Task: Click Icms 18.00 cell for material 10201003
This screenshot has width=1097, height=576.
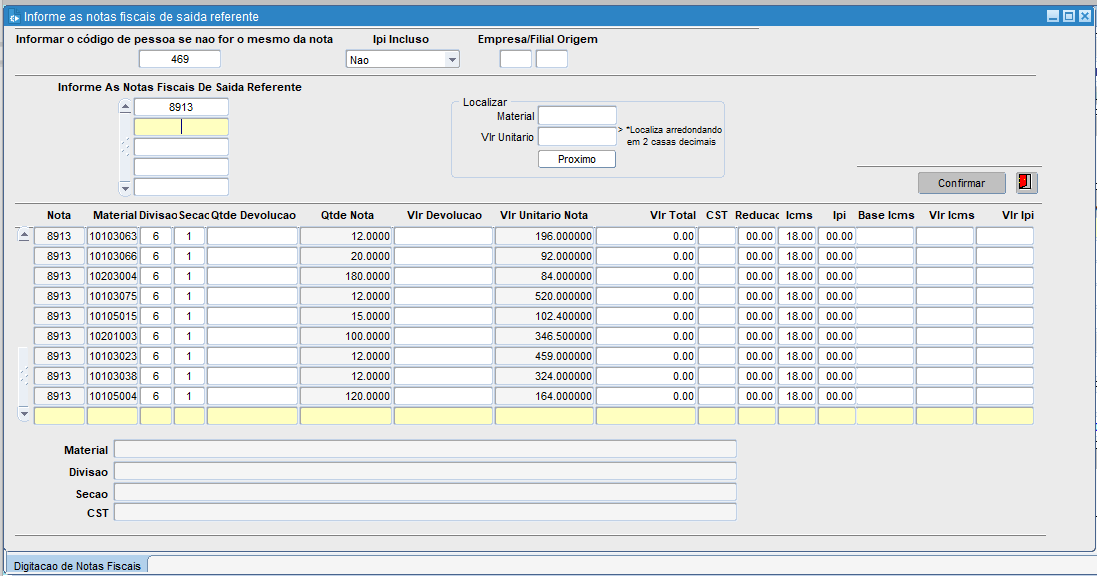Action: (797, 336)
